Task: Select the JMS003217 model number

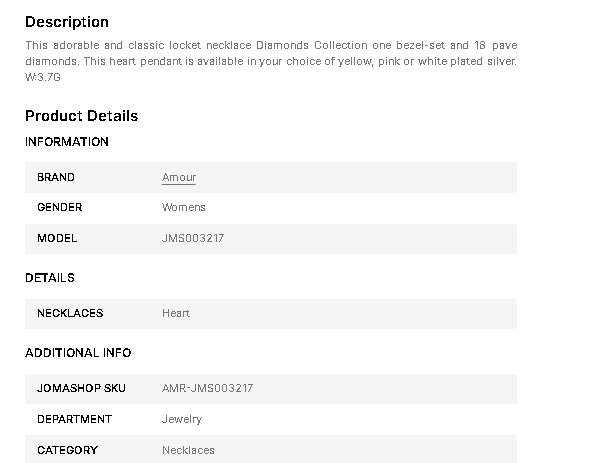Action: coord(194,239)
